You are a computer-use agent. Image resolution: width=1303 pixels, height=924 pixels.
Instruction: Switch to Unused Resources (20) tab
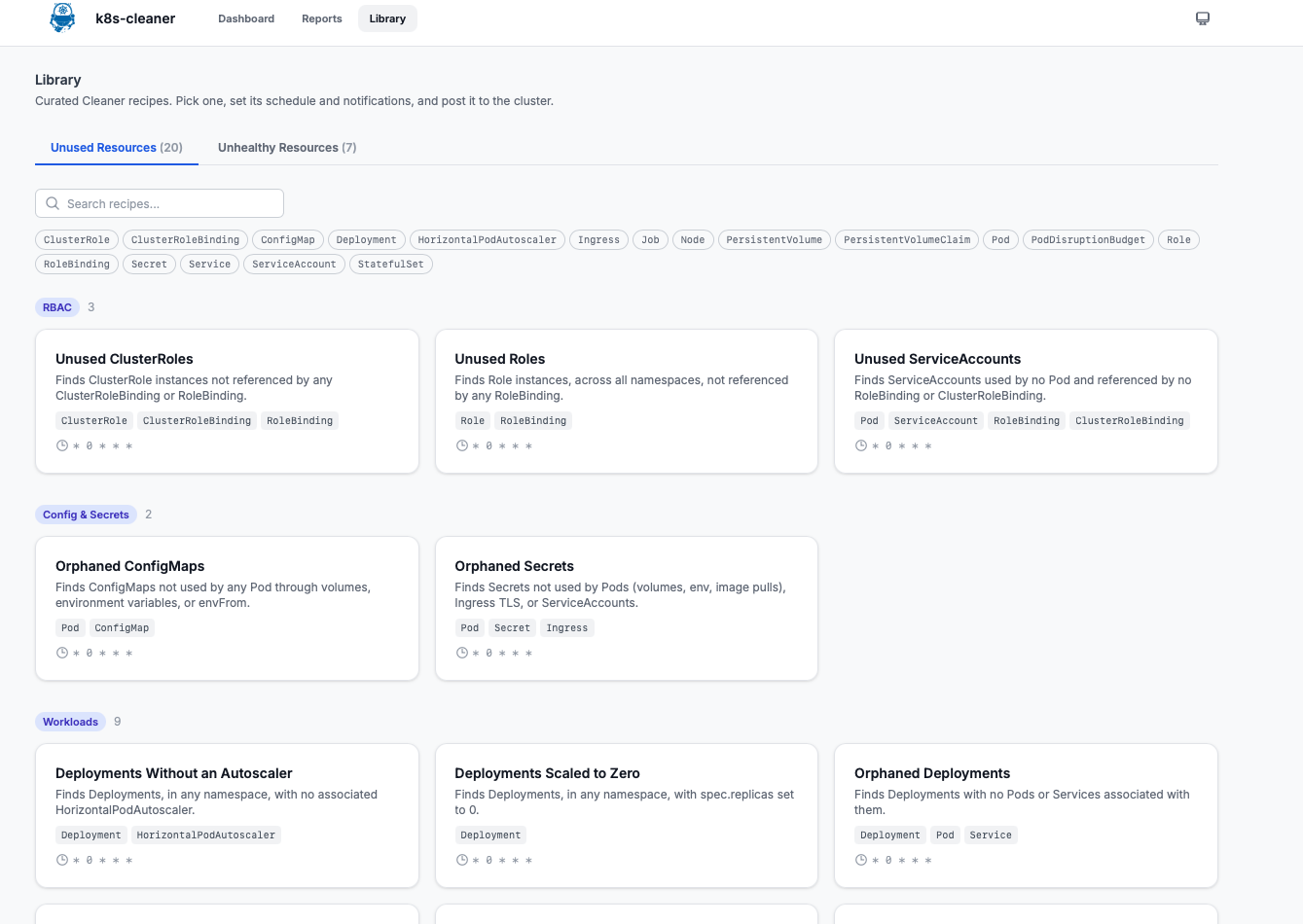click(x=117, y=148)
